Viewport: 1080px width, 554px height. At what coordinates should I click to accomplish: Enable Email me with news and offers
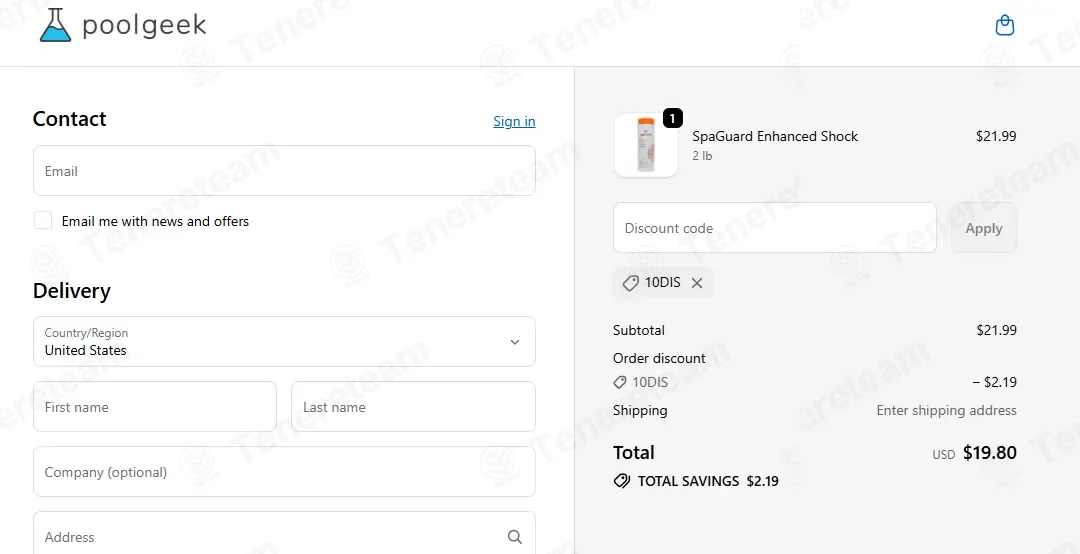(x=43, y=221)
